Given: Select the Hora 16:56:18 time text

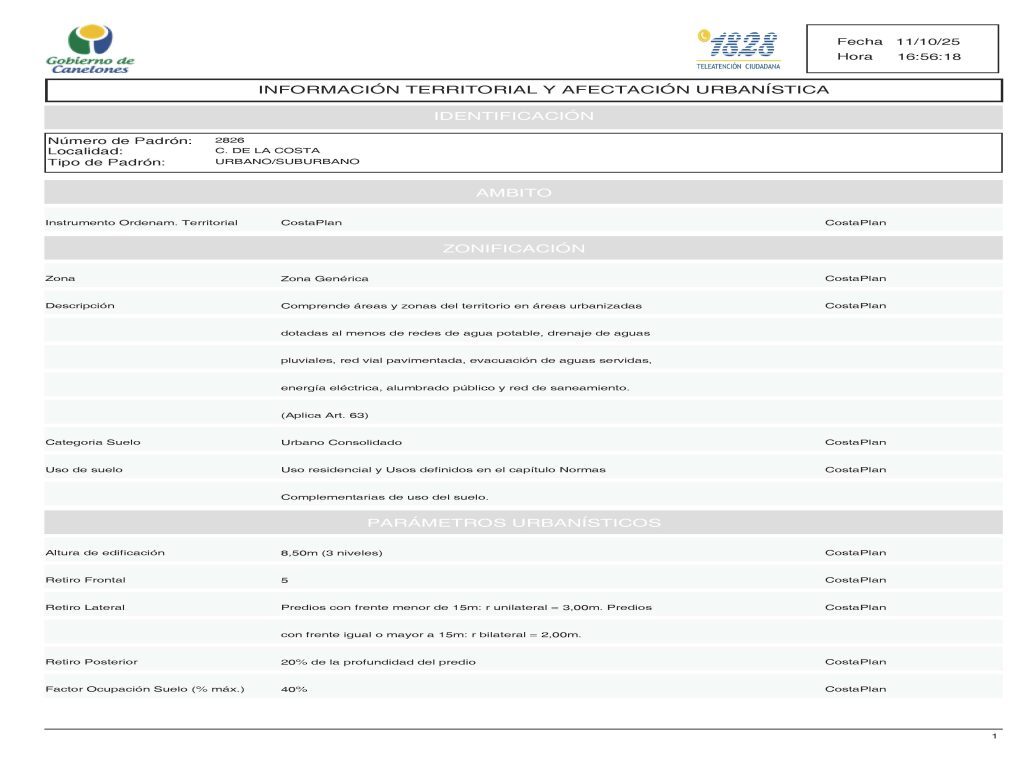Looking at the screenshot, I should (x=898, y=57).
